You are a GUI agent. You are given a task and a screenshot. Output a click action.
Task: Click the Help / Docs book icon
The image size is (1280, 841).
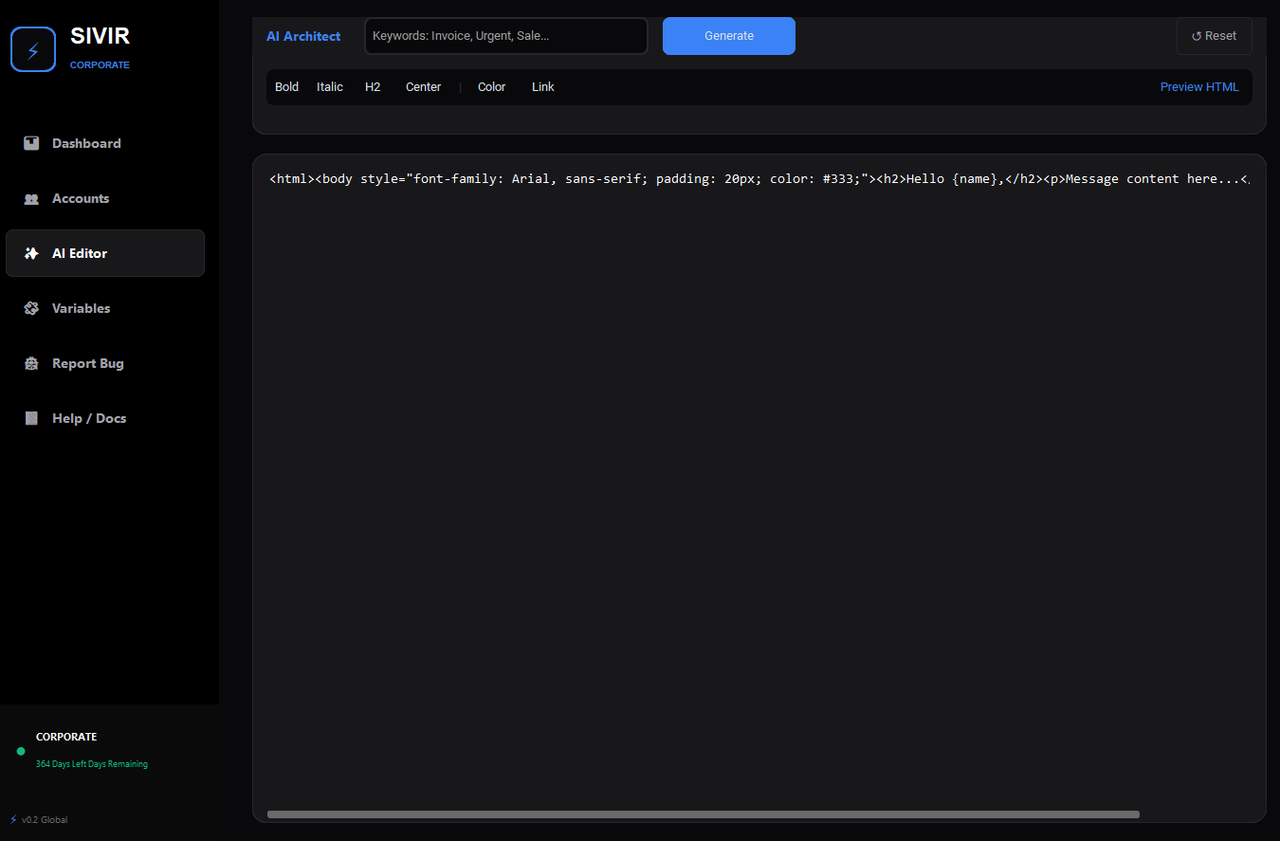(31, 418)
